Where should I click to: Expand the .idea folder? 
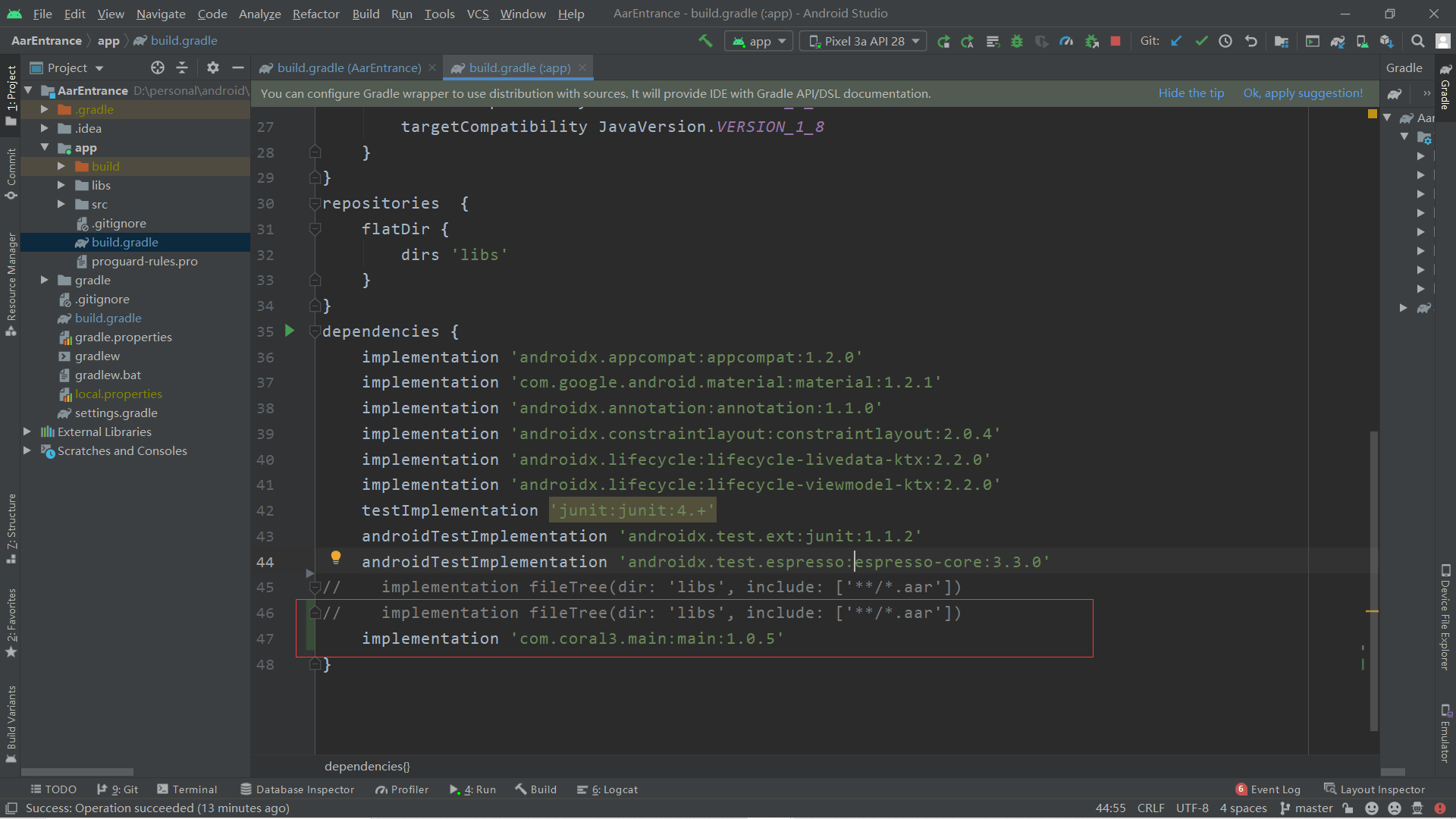[x=45, y=128]
